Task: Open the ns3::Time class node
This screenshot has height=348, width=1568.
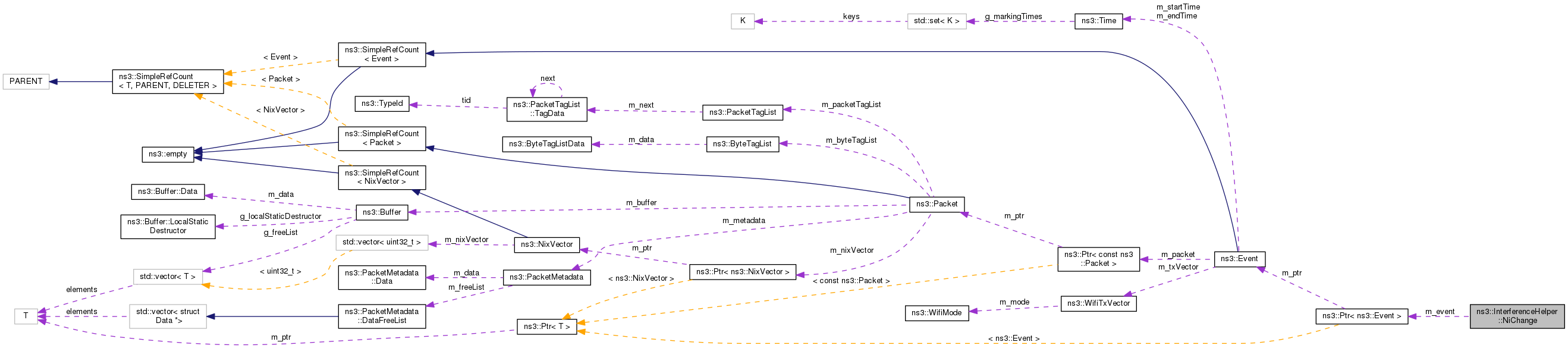Action: pos(1098,21)
